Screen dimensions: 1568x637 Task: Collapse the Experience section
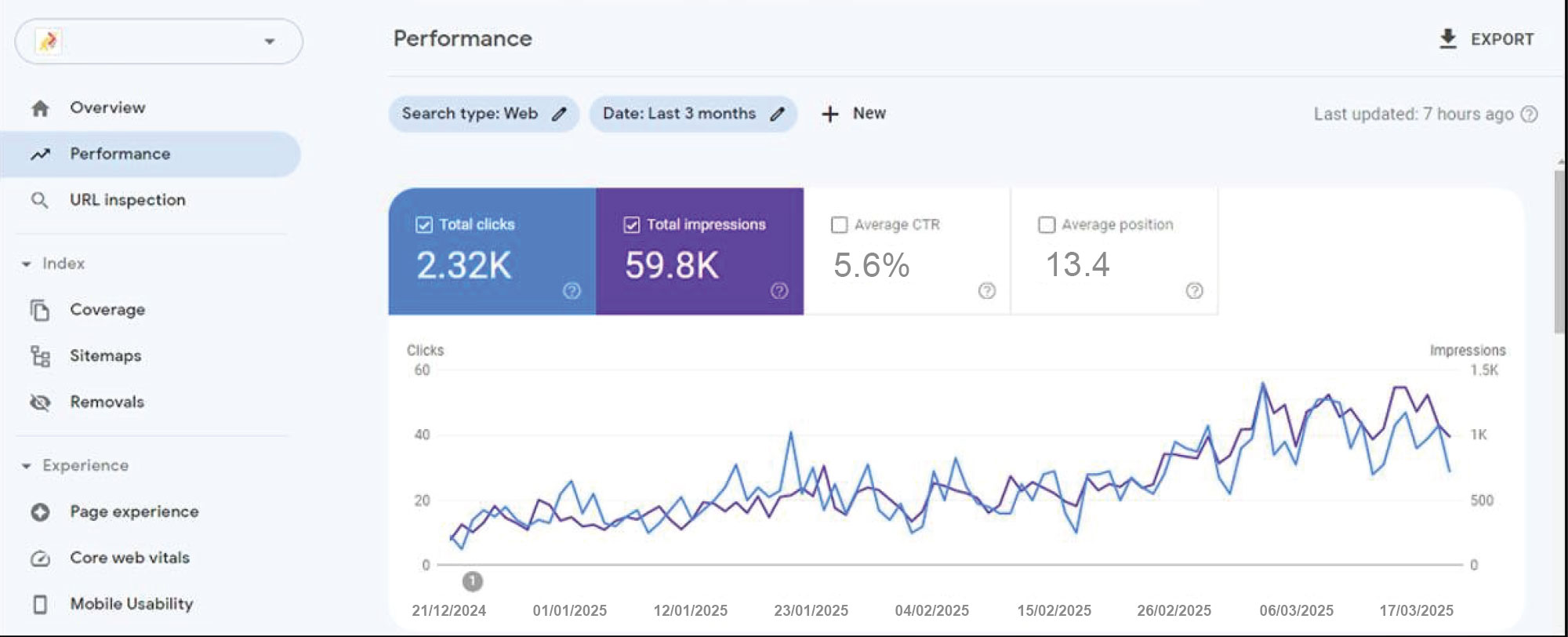coord(27,466)
